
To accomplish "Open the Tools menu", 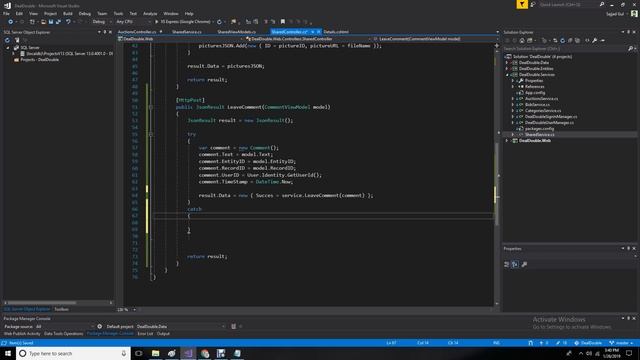I will 118,13.
